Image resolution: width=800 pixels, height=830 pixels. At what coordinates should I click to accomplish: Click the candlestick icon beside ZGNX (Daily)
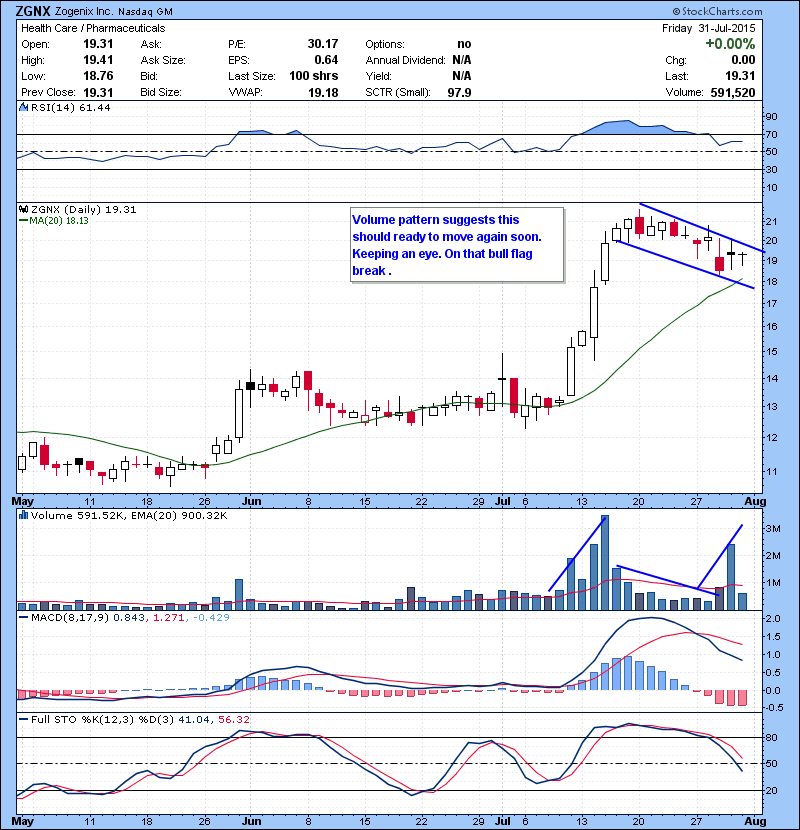[x=23, y=210]
